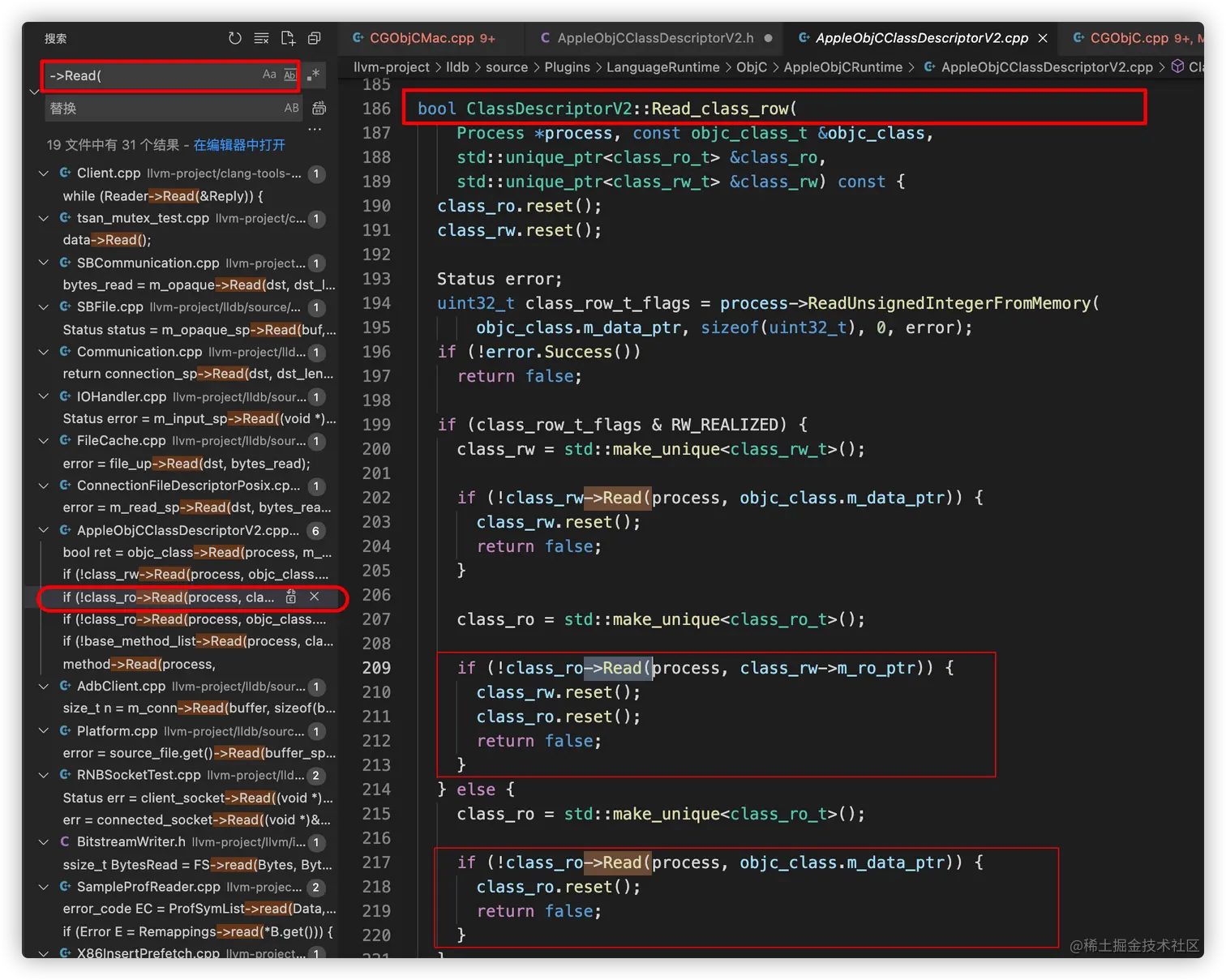1226x980 pixels.
Task: Click the LanguageRuntime breadcrumb
Action: [662, 67]
